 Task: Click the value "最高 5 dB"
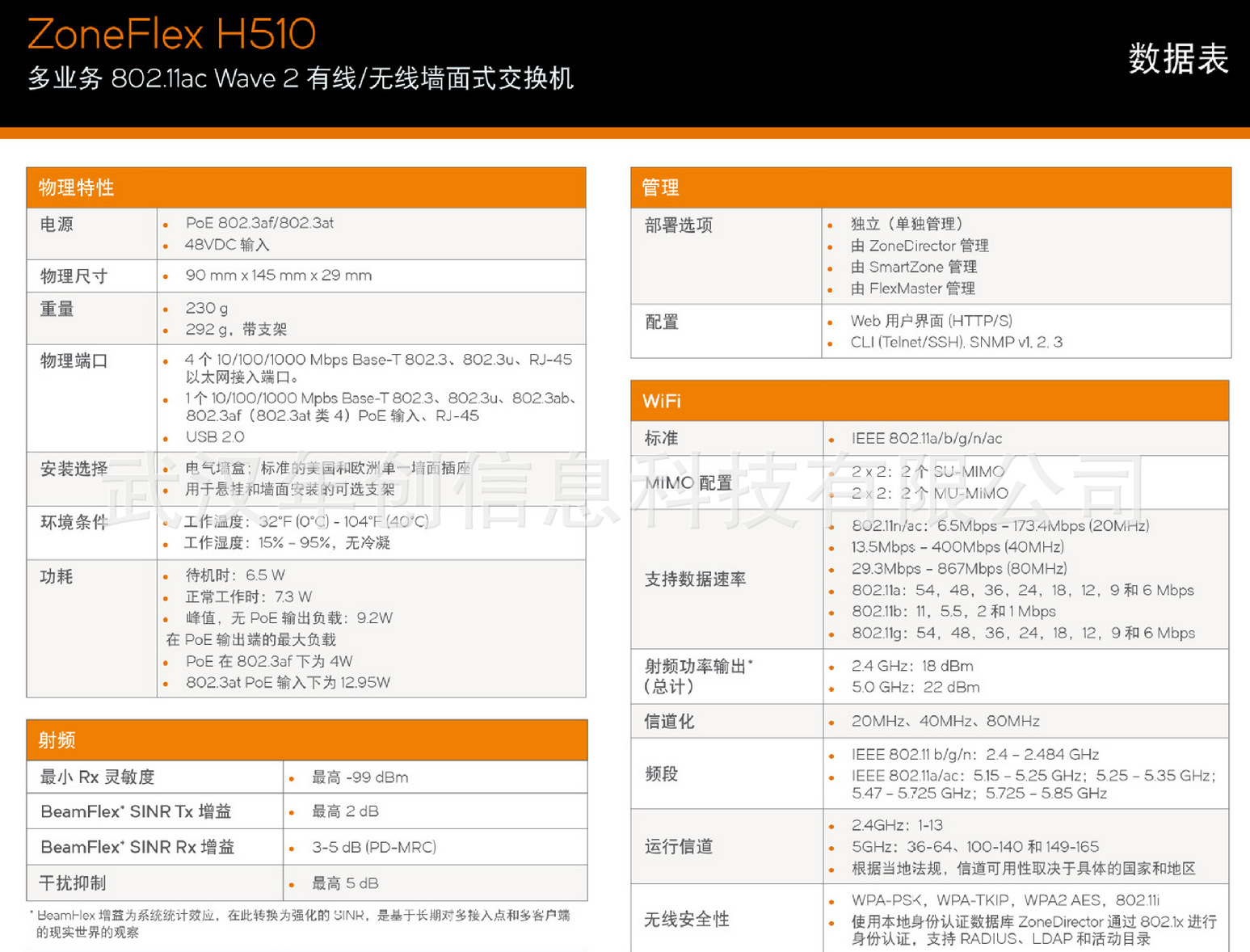346,883
